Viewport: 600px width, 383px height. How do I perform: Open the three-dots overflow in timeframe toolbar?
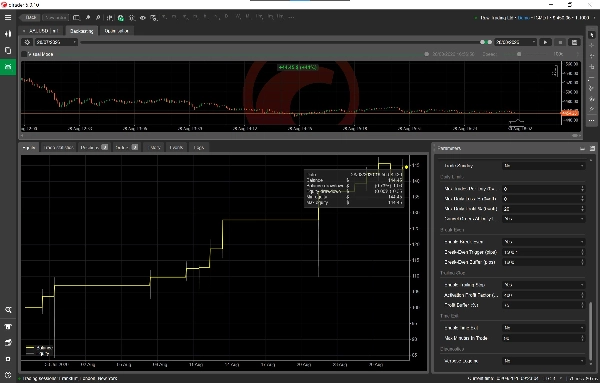point(291,17)
